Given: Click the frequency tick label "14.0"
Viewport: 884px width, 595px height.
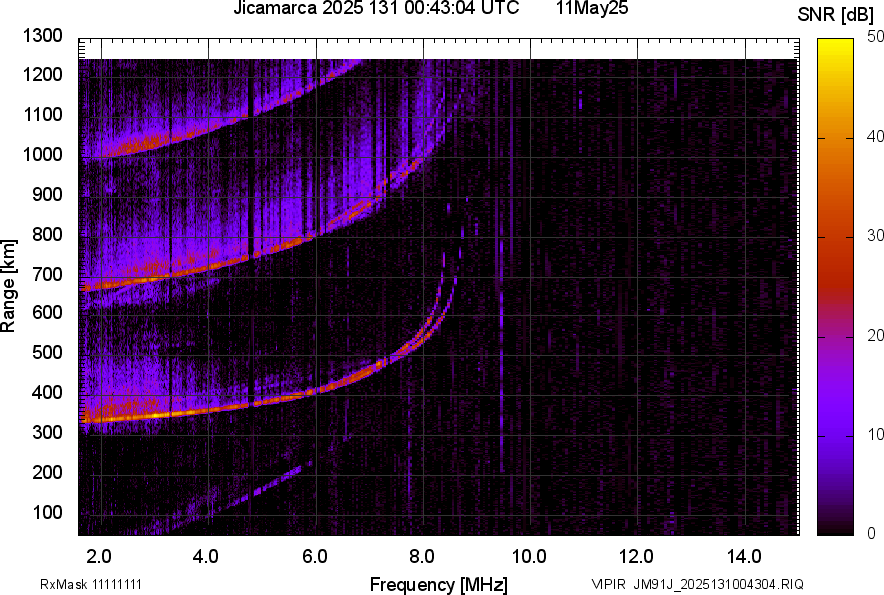Looking at the screenshot, I should coord(745,557).
